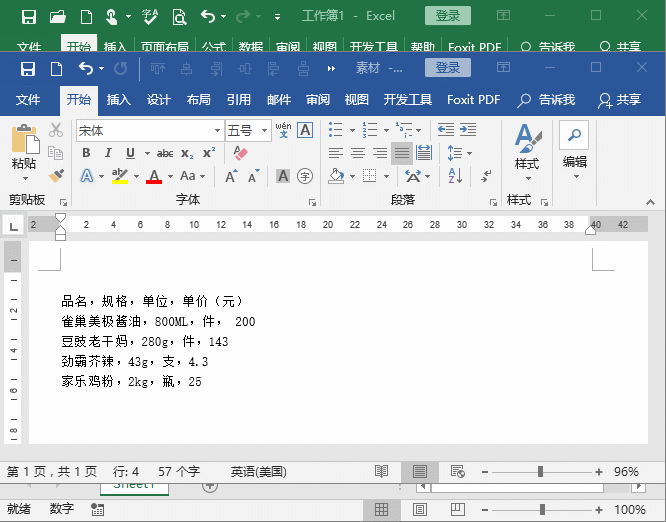Click the shading paint bucket icon
Image resolution: width=666 pixels, height=522 pixels.
(336, 176)
